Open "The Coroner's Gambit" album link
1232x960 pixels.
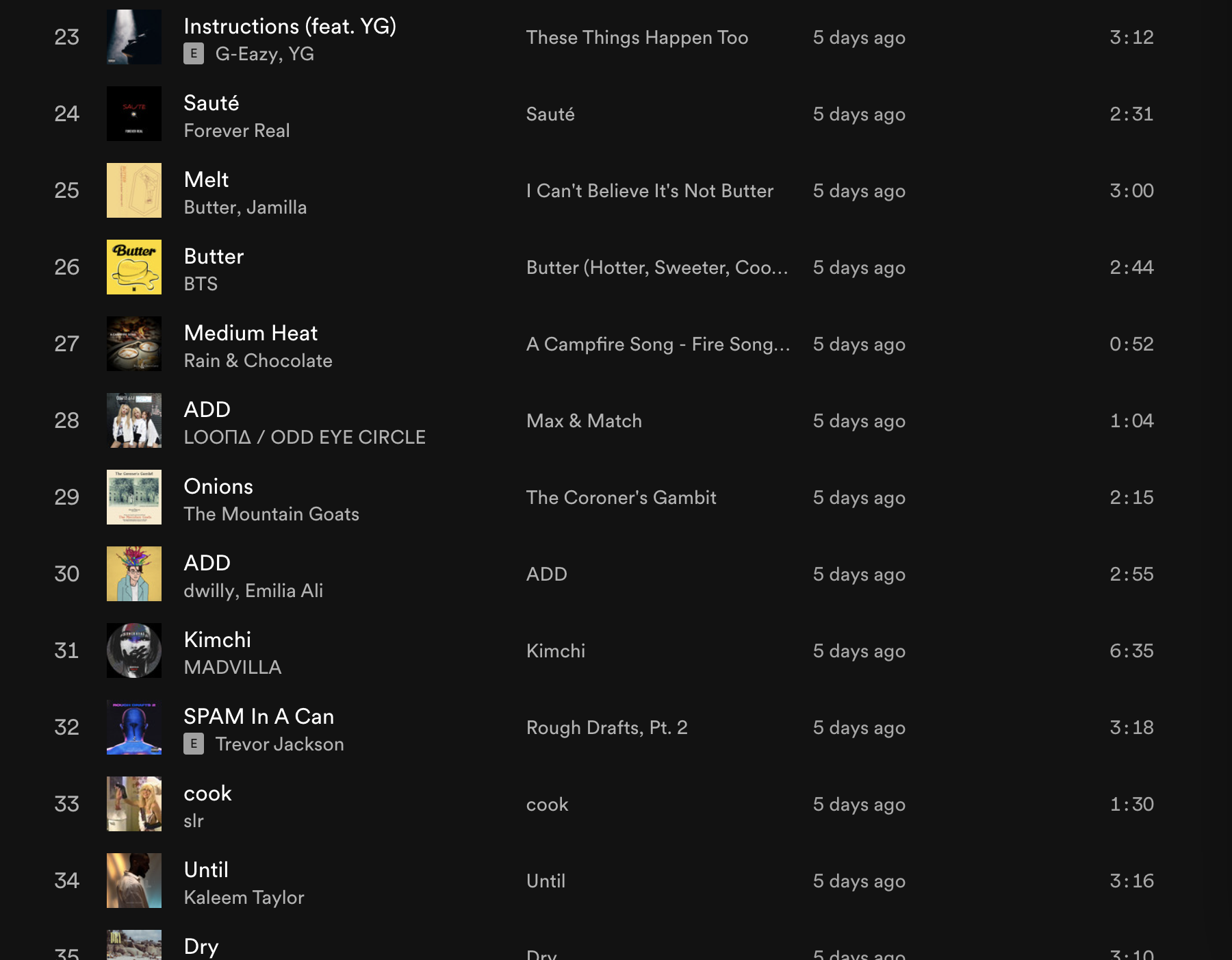pyautogui.click(x=619, y=498)
